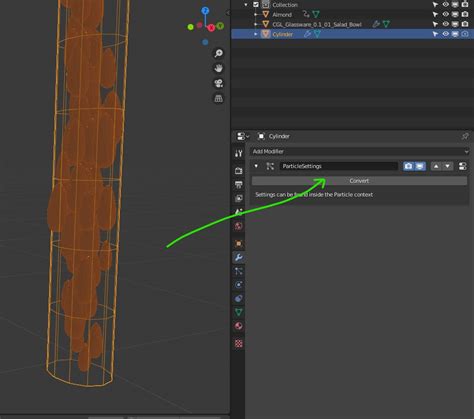The width and height of the screenshot is (474, 419).
Task: Open the properties editor type dropdown
Action: click(243, 136)
